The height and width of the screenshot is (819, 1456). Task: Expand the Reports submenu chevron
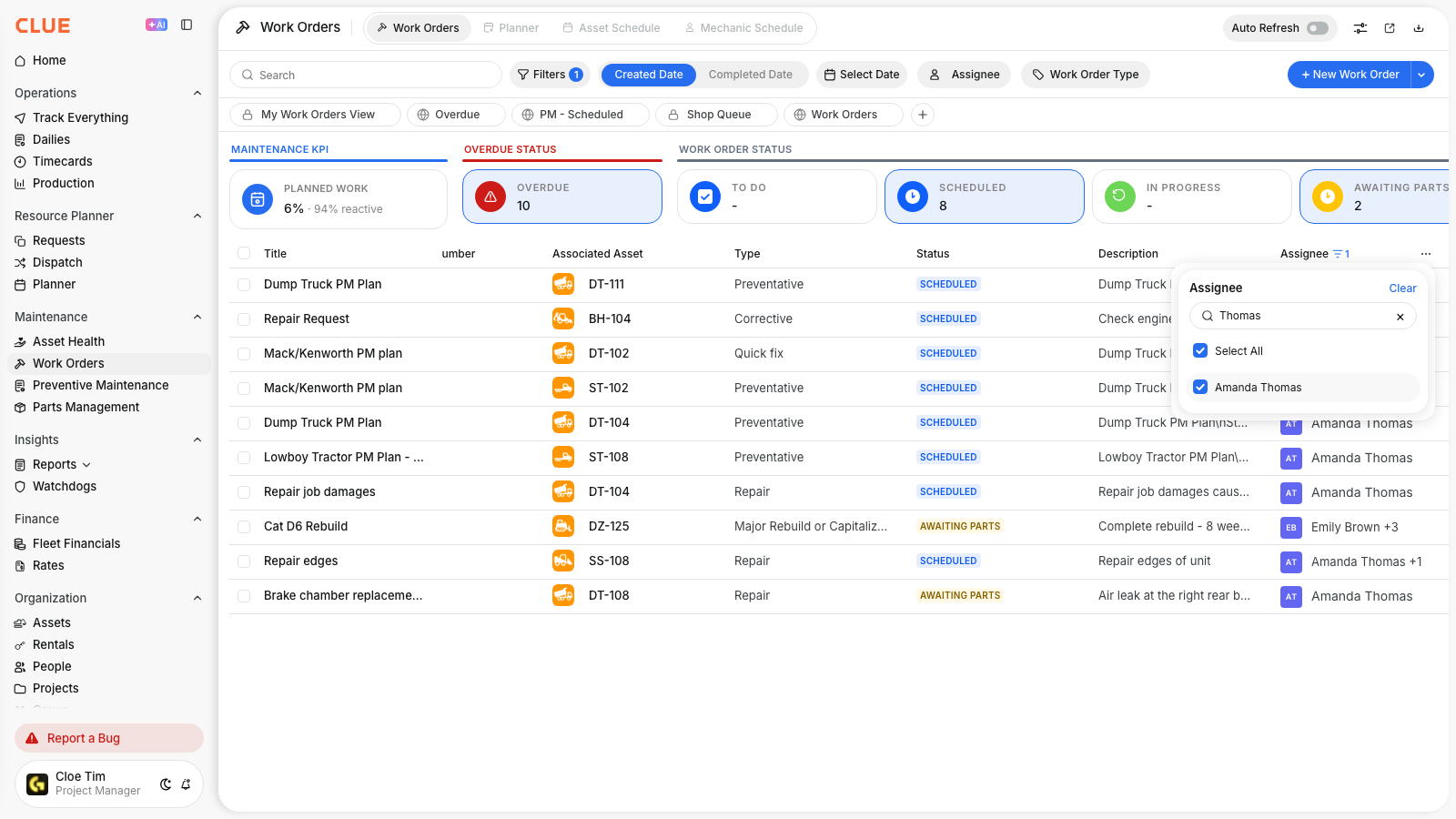pyautogui.click(x=86, y=465)
